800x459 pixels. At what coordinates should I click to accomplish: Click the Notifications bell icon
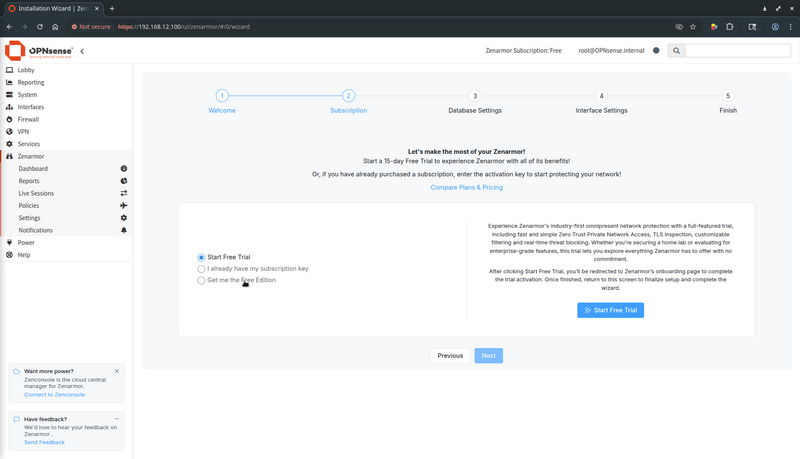123,230
